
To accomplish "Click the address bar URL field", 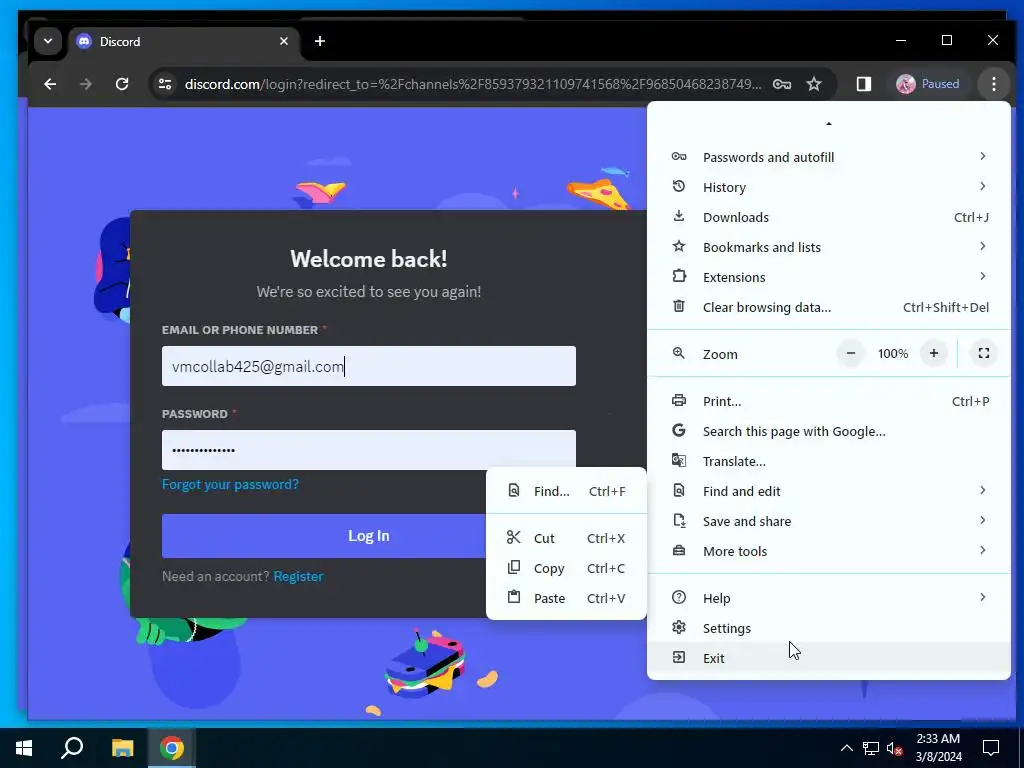I will click(x=473, y=84).
